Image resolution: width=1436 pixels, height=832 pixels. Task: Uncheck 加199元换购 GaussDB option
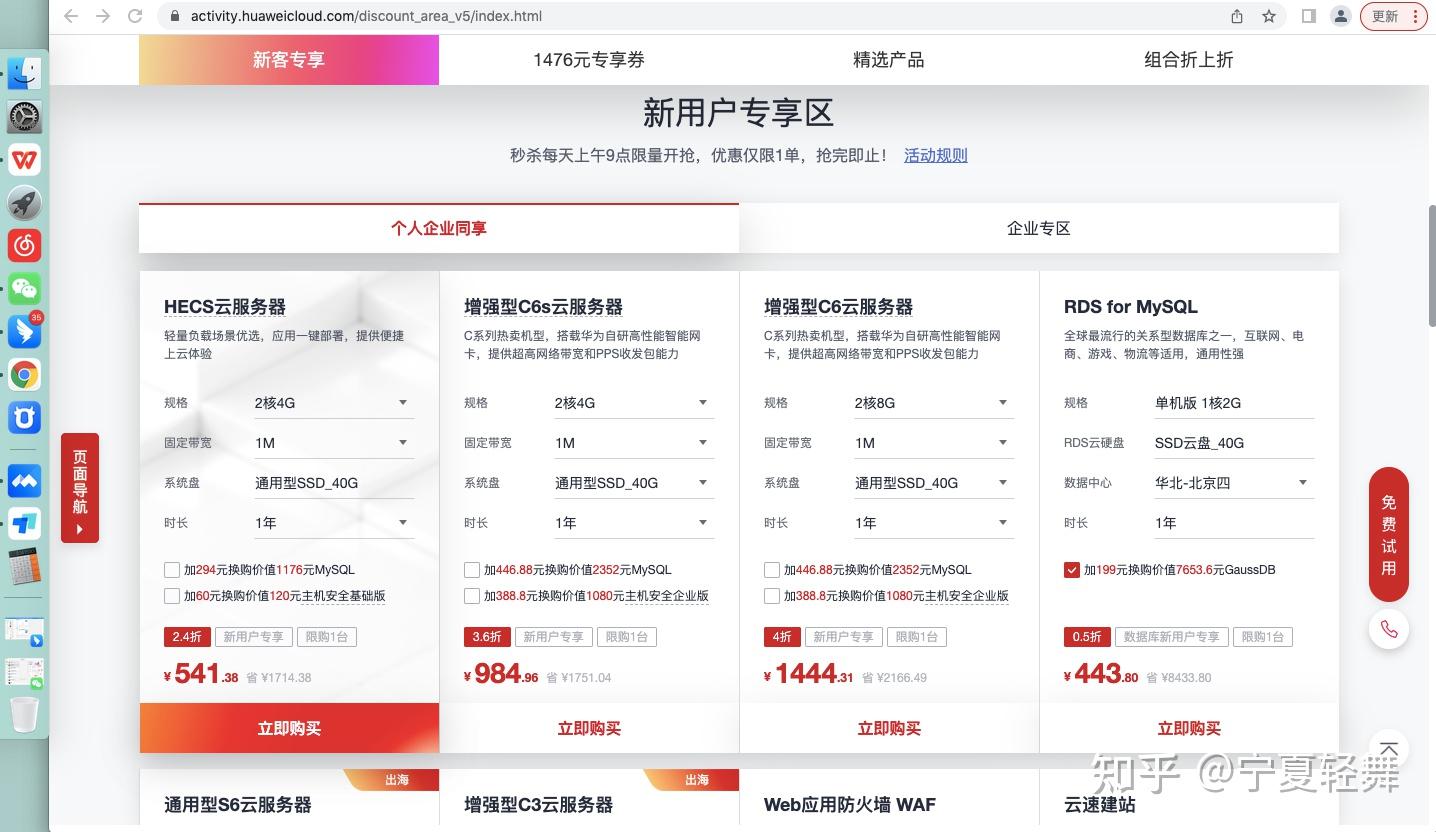[x=1072, y=570]
